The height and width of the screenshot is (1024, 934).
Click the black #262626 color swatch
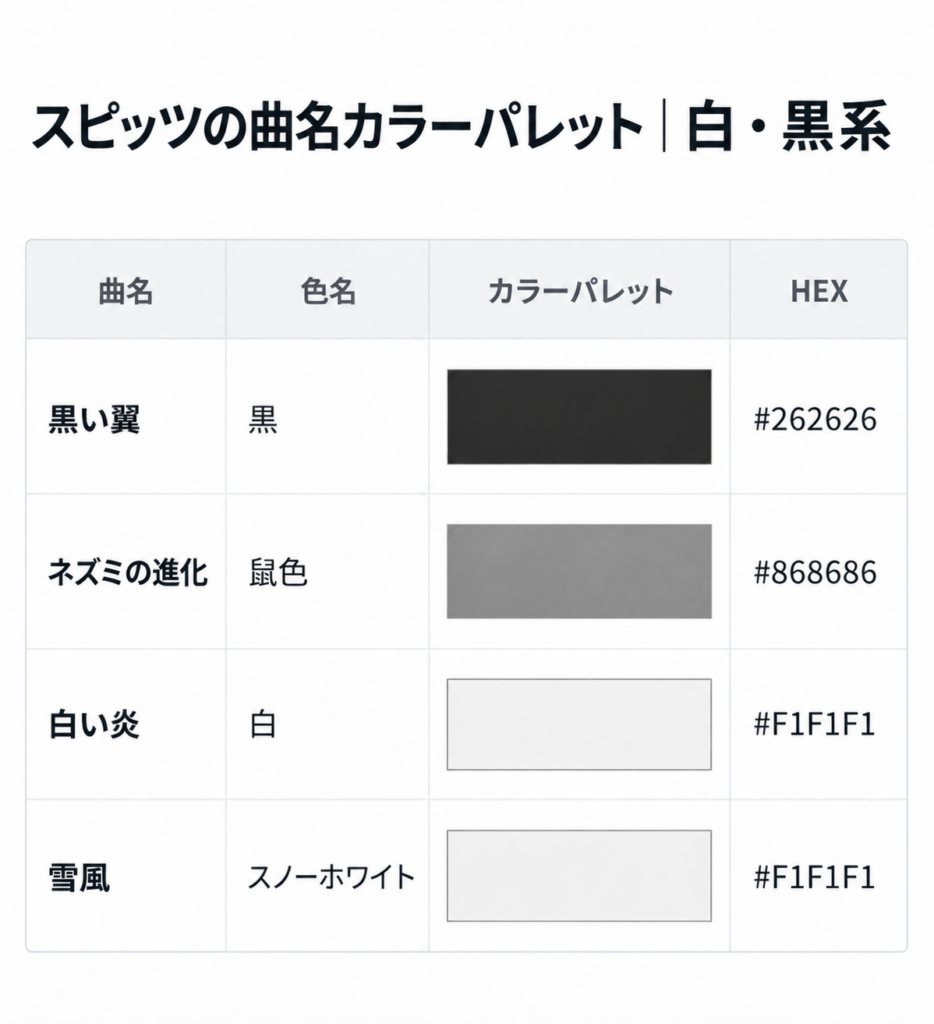[x=579, y=417]
